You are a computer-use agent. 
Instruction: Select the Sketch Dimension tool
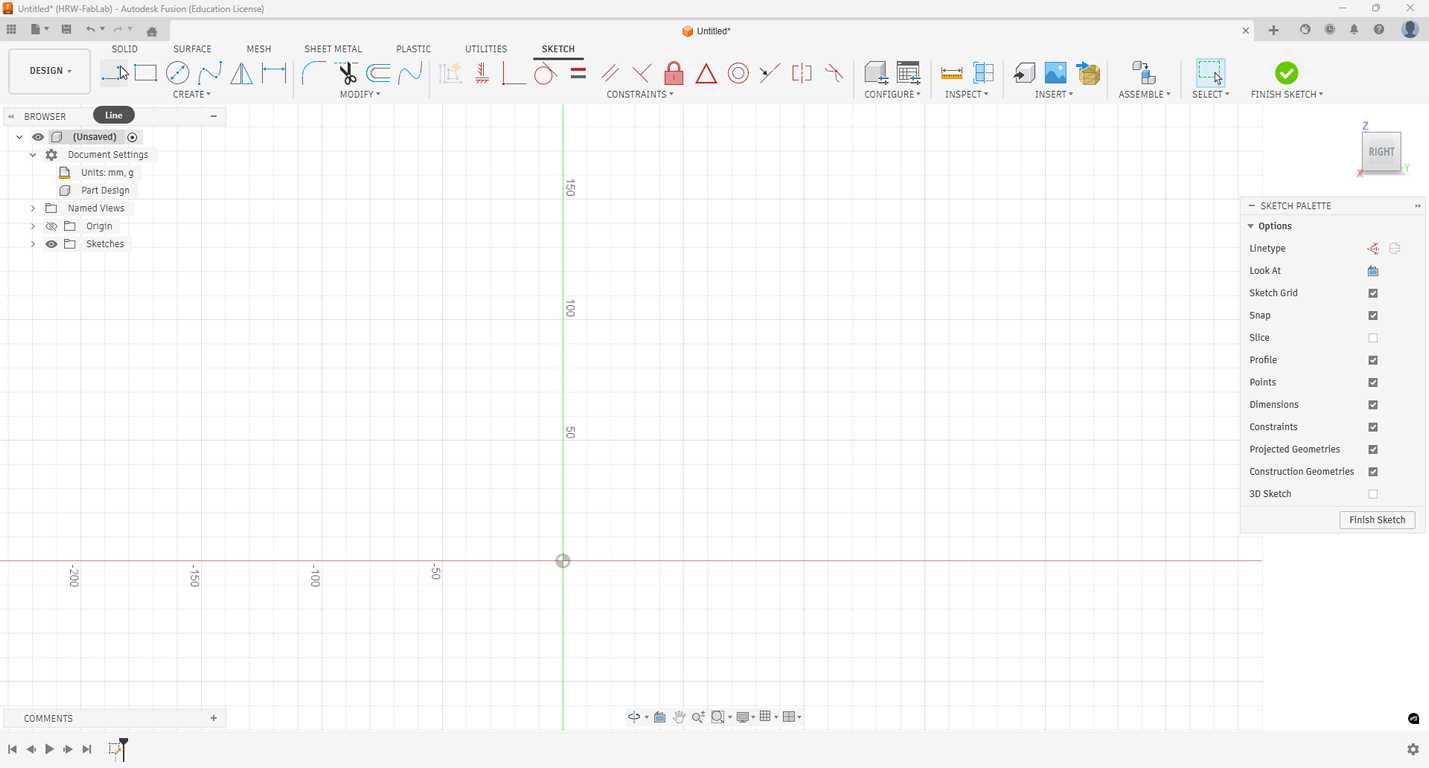[x=274, y=73]
